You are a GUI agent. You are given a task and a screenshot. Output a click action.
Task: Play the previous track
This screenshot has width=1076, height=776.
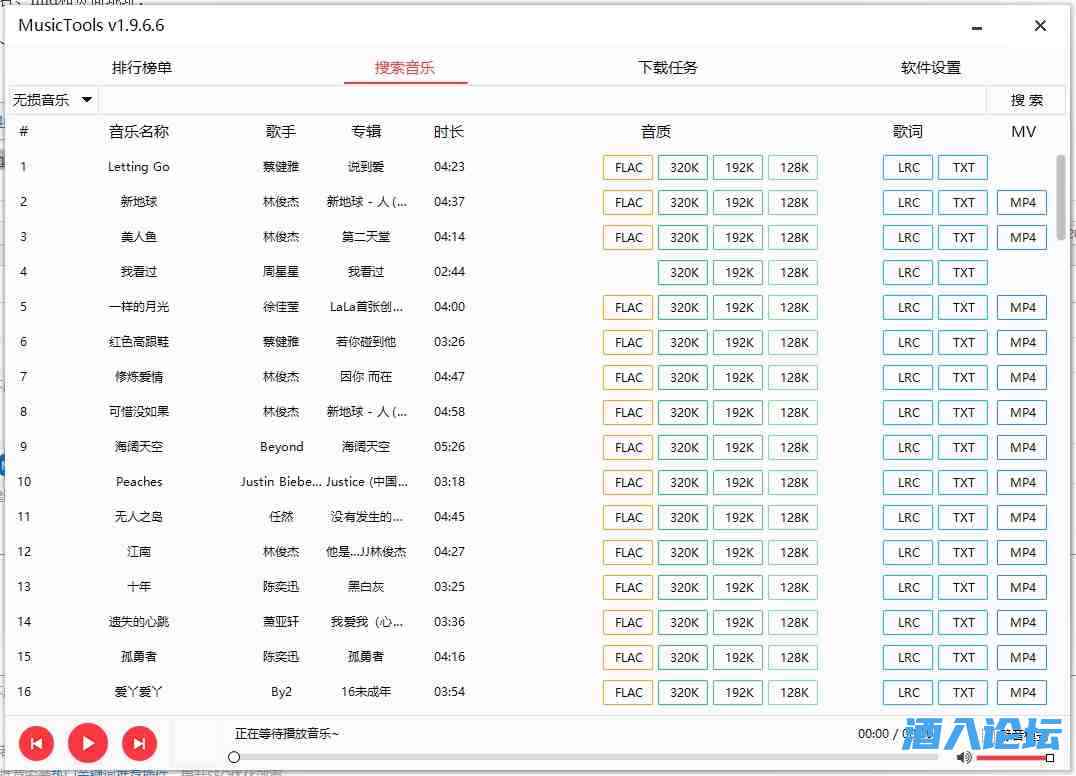pos(36,743)
